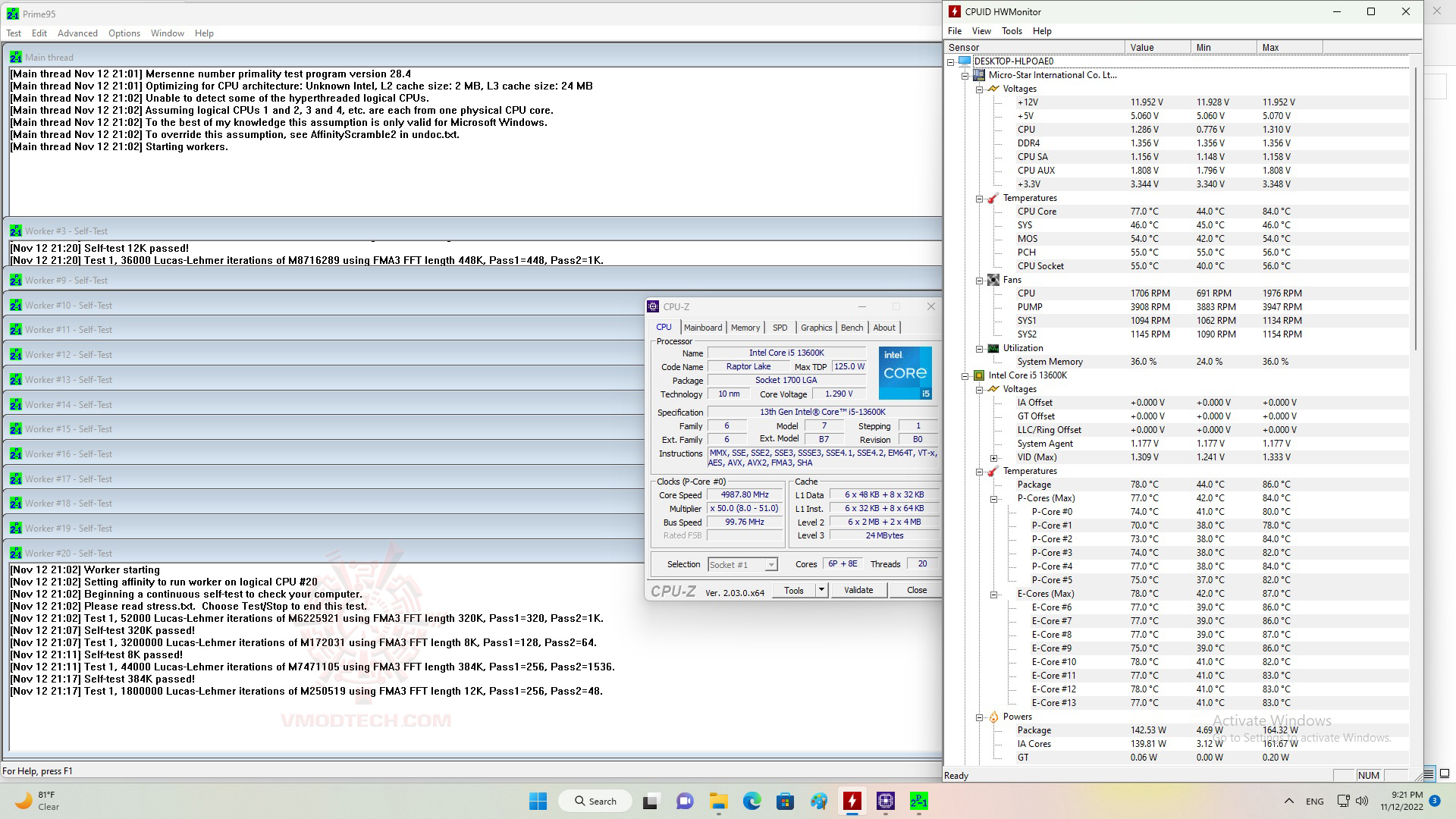Switch to the Memory tab in CPU-Z
The image size is (1456, 819).
click(745, 328)
